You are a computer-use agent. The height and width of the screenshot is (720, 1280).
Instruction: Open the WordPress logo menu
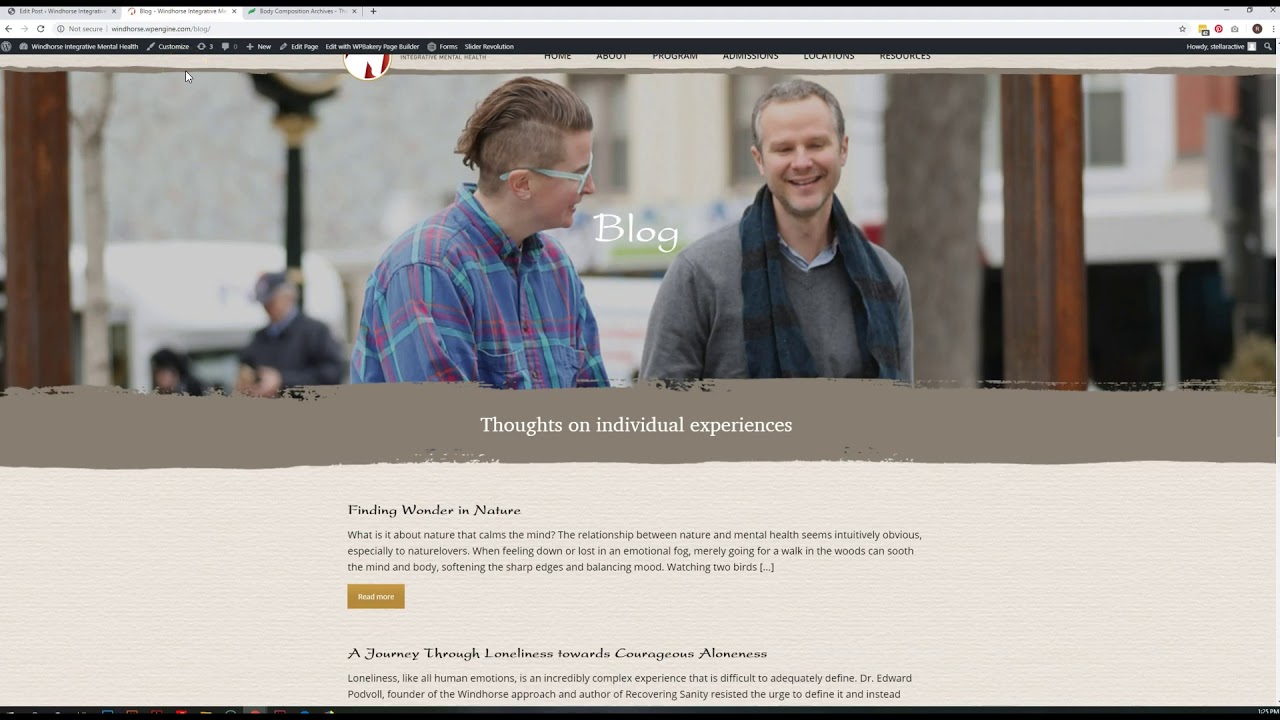tap(7, 46)
